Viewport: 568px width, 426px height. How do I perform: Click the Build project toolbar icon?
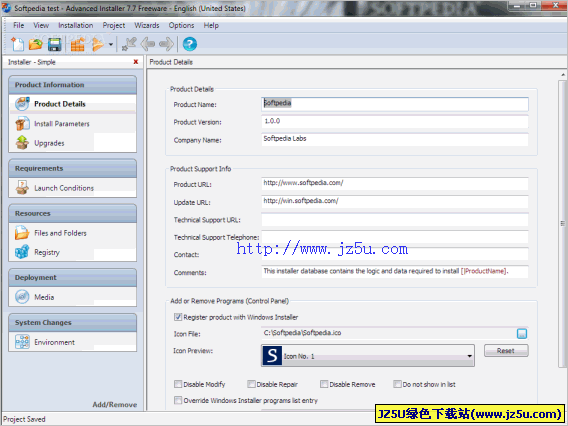coord(78,45)
